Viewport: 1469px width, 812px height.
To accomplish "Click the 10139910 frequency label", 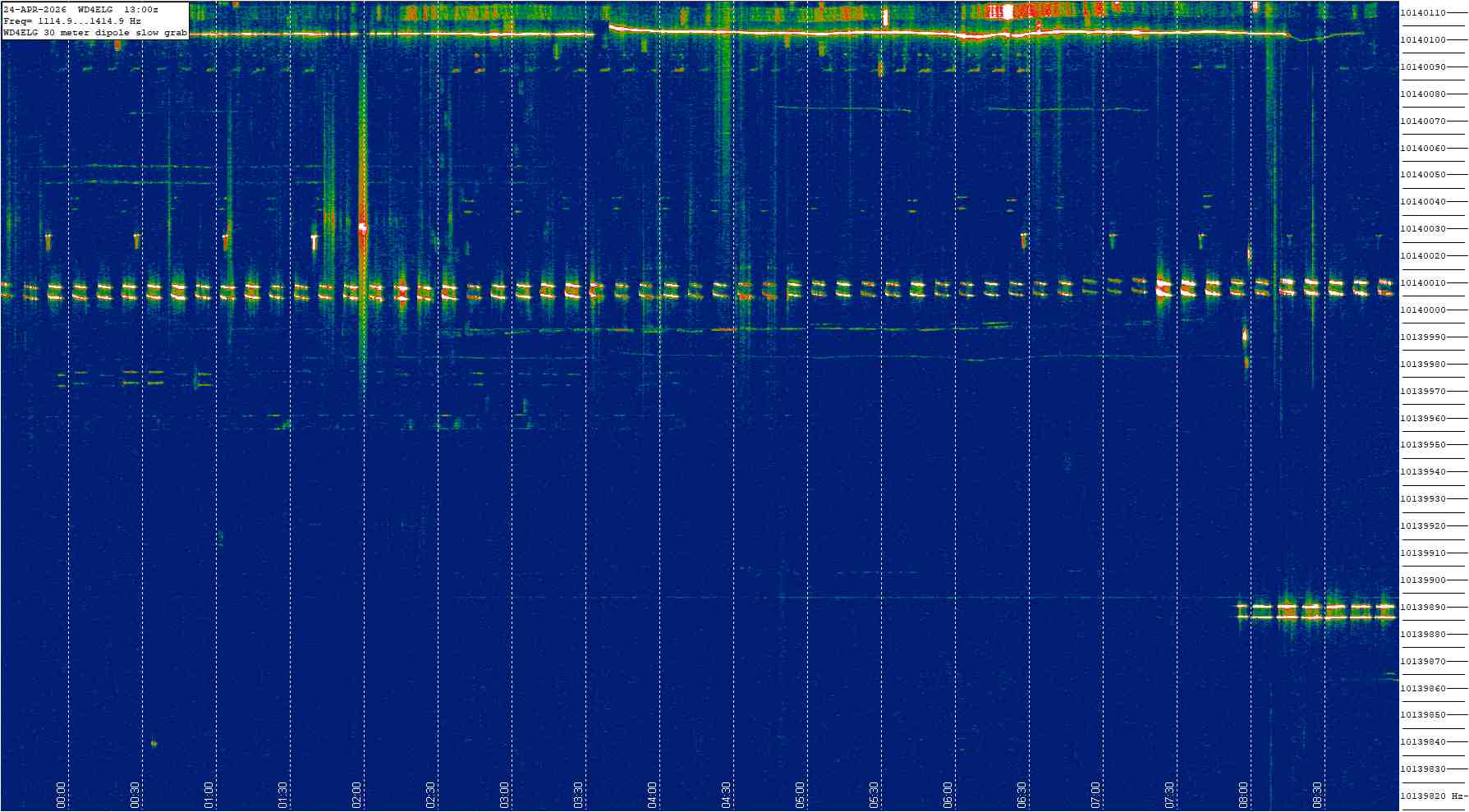I will tap(1423, 553).
